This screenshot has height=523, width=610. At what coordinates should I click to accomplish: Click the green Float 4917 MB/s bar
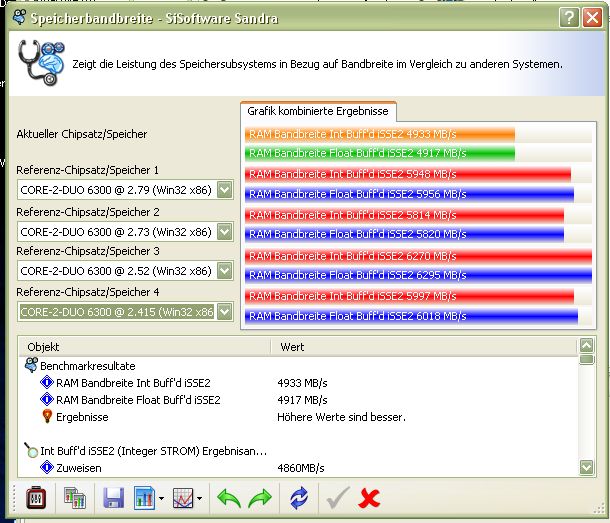click(x=380, y=153)
